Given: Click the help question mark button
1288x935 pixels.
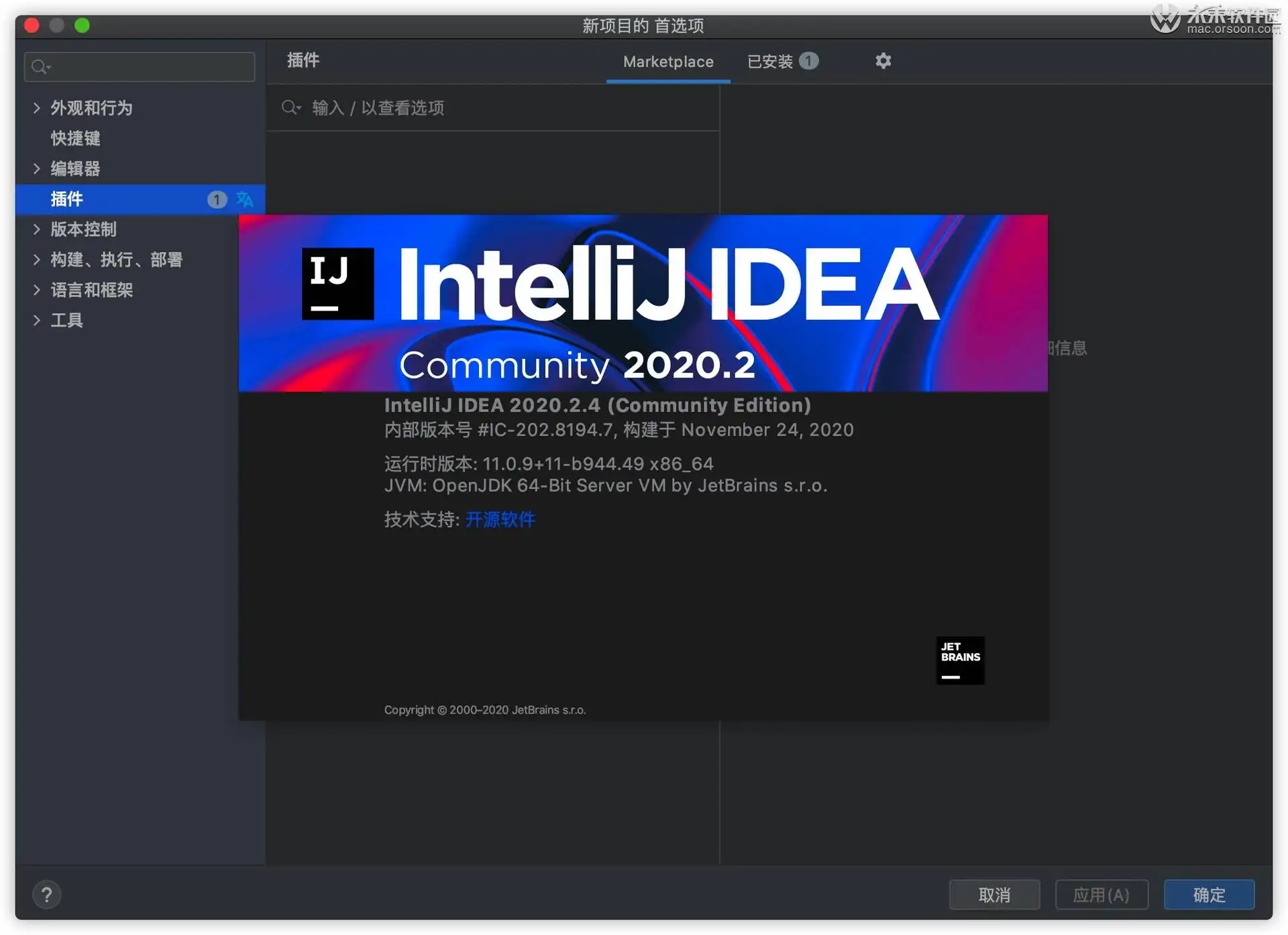Looking at the screenshot, I should click(46, 894).
